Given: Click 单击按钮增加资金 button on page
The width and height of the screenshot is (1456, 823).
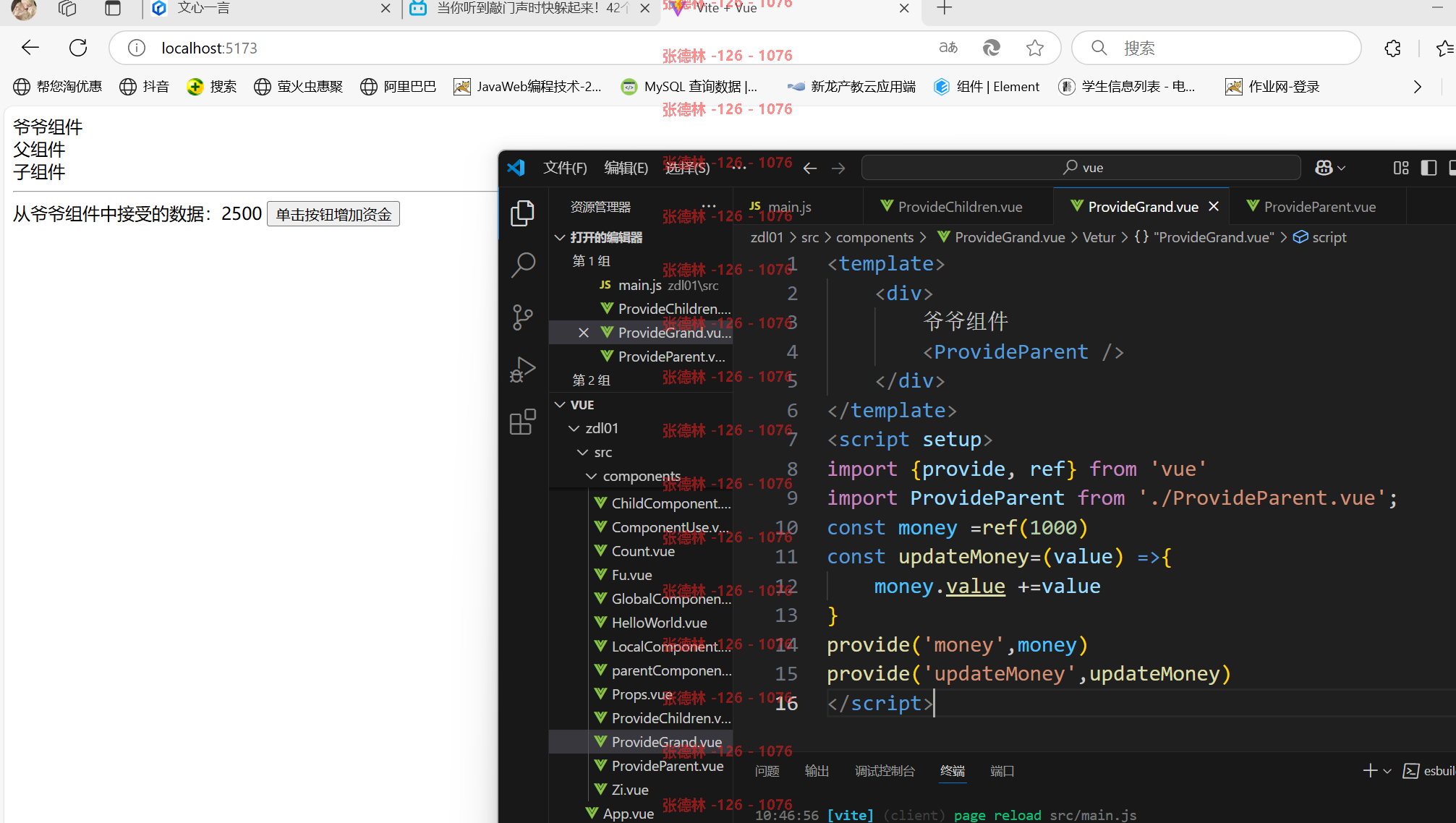Looking at the screenshot, I should click(333, 214).
